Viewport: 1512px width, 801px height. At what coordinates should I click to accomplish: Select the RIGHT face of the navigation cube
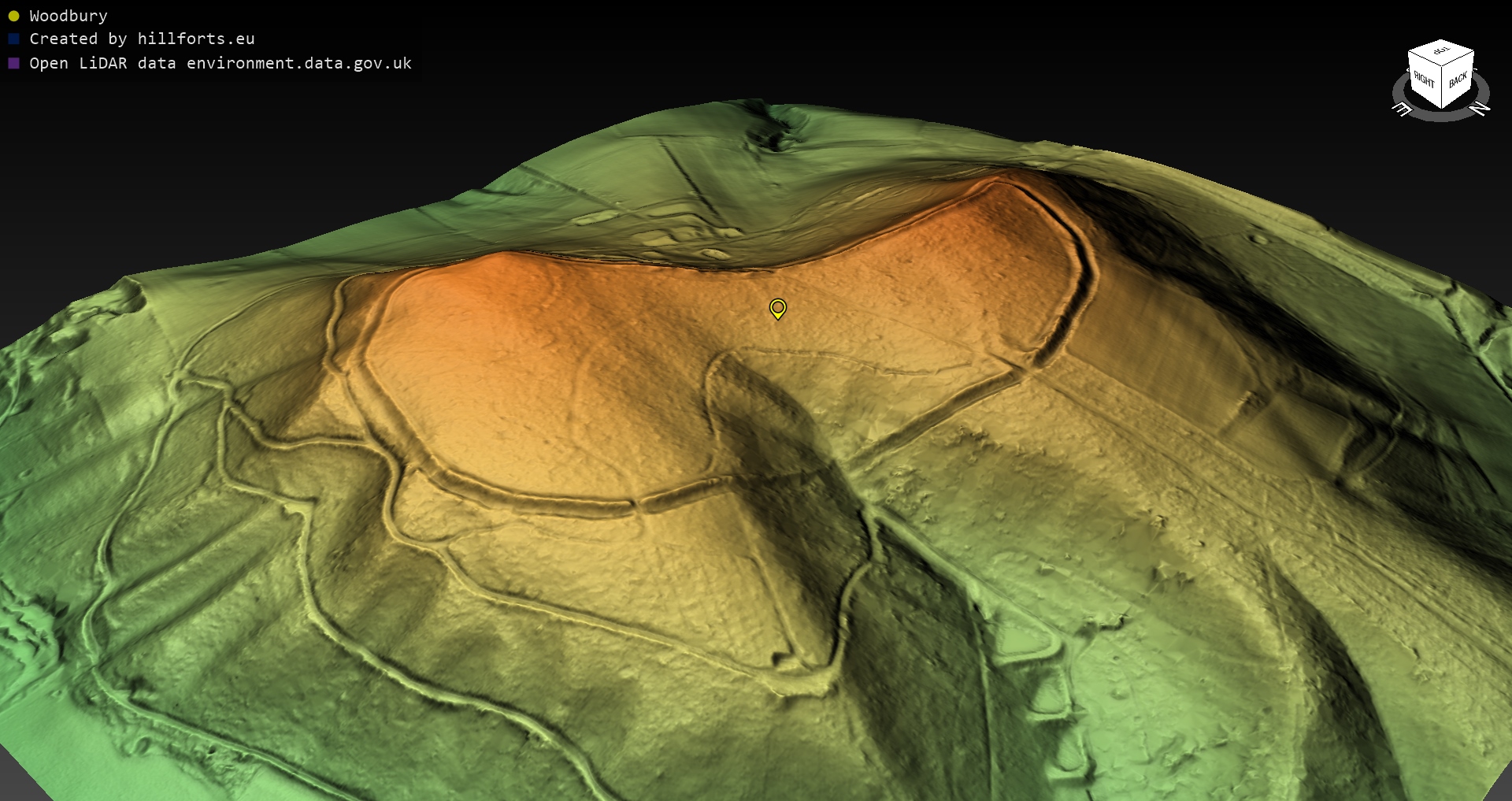click(x=1424, y=80)
